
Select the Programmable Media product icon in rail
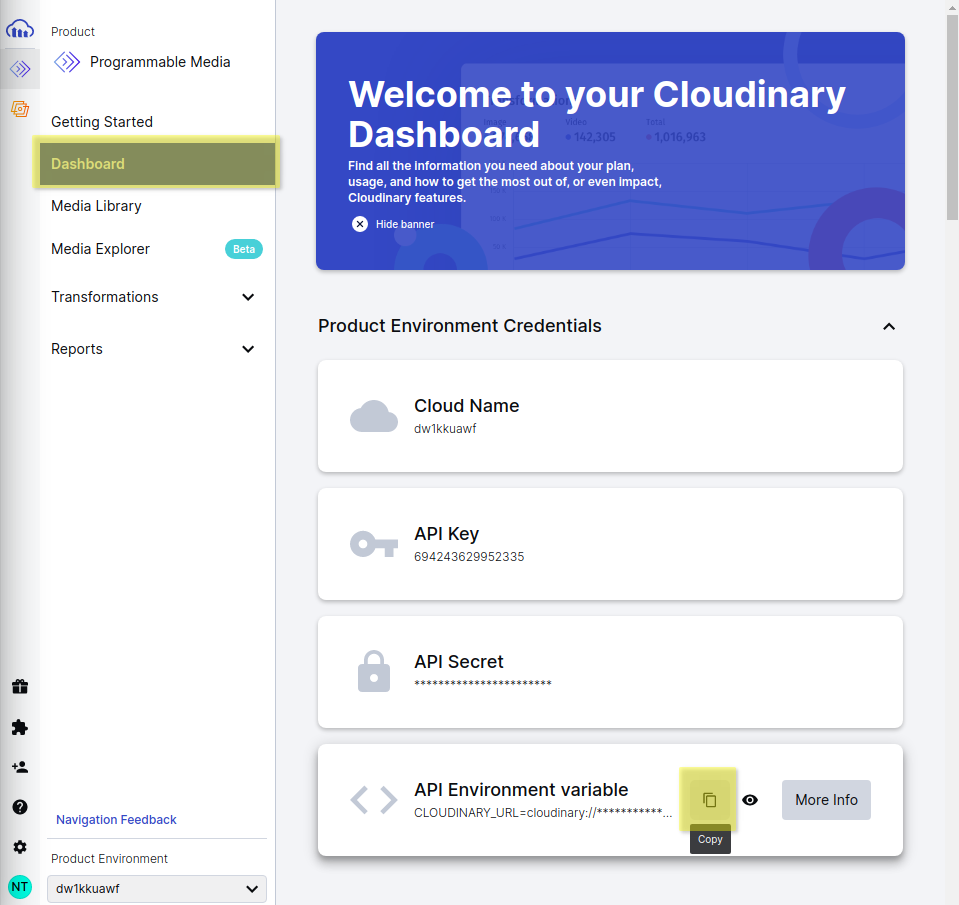tap(20, 68)
